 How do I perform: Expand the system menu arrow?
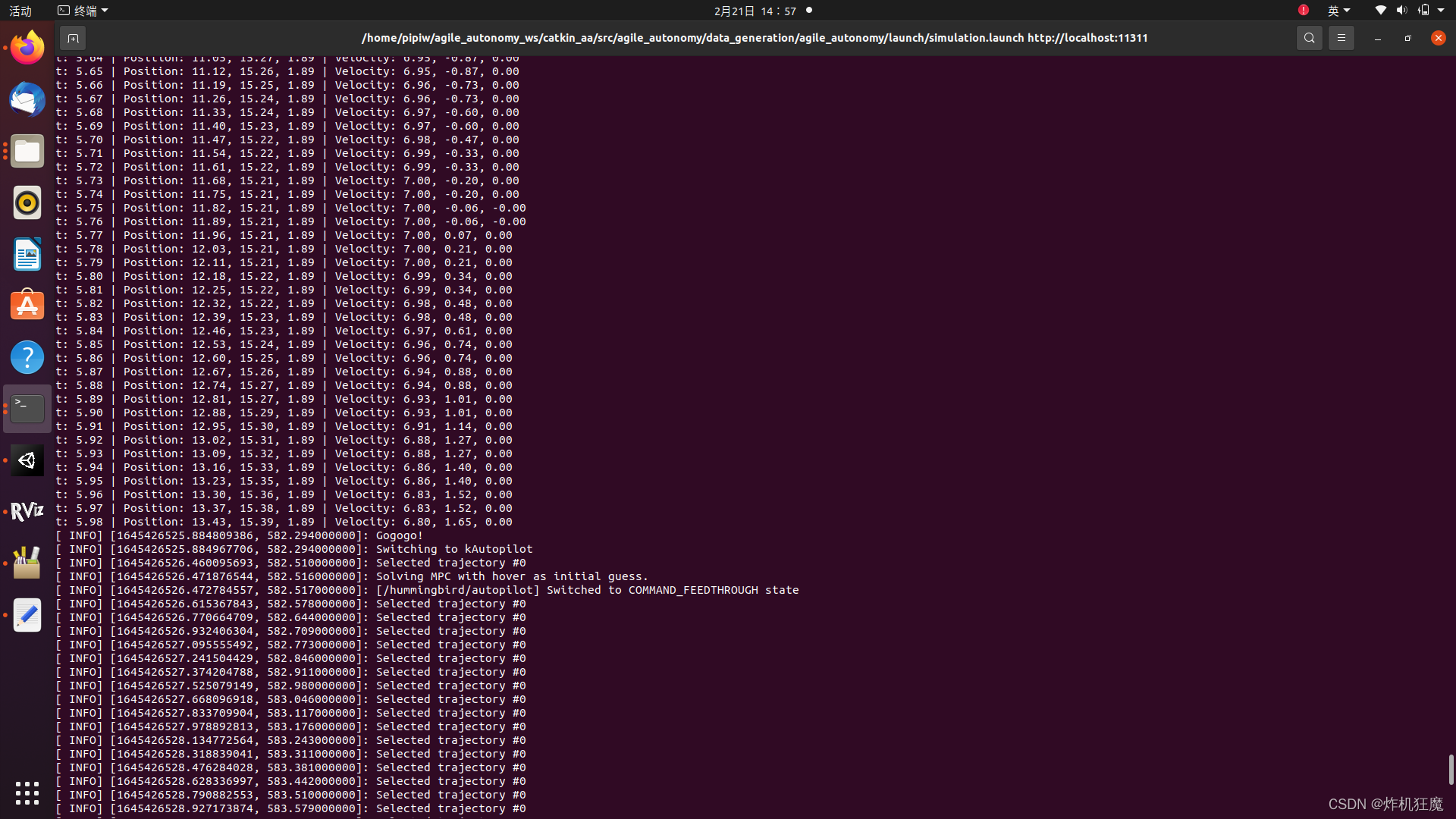[1441, 11]
